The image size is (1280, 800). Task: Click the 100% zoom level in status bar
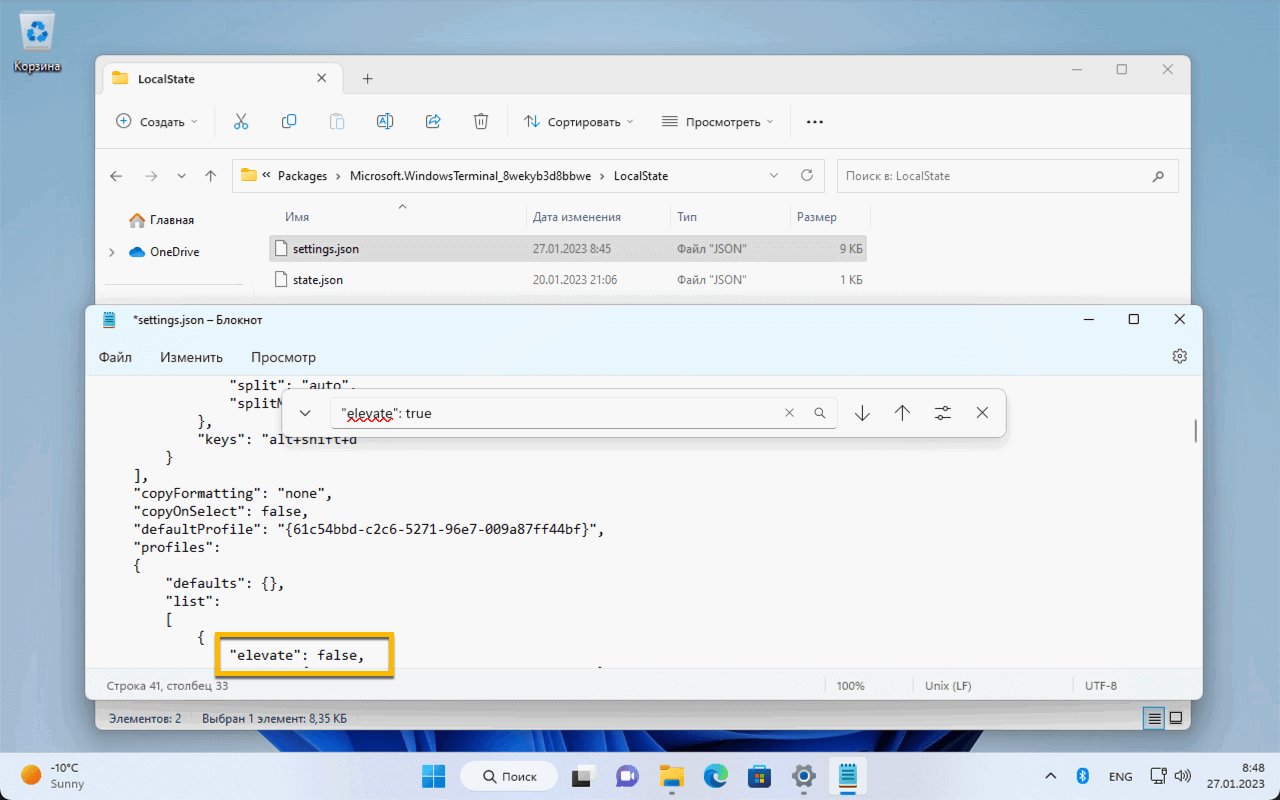pyautogui.click(x=850, y=686)
